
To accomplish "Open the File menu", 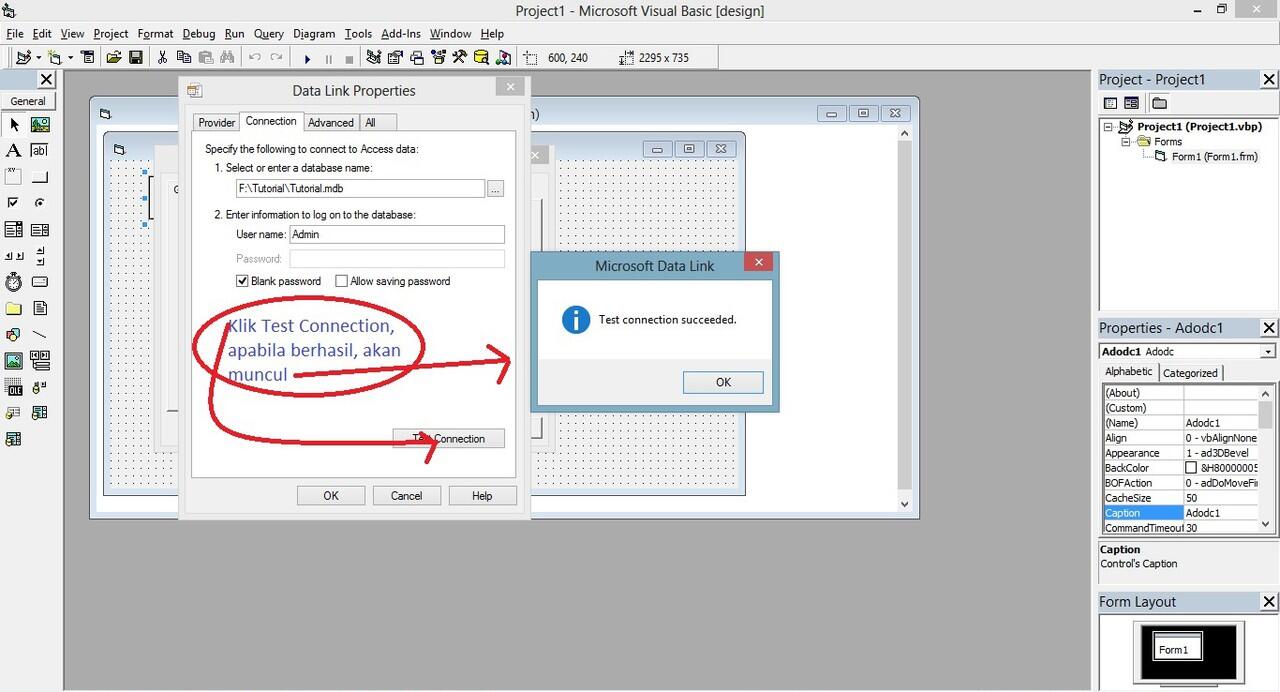I will pyautogui.click(x=14, y=33).
